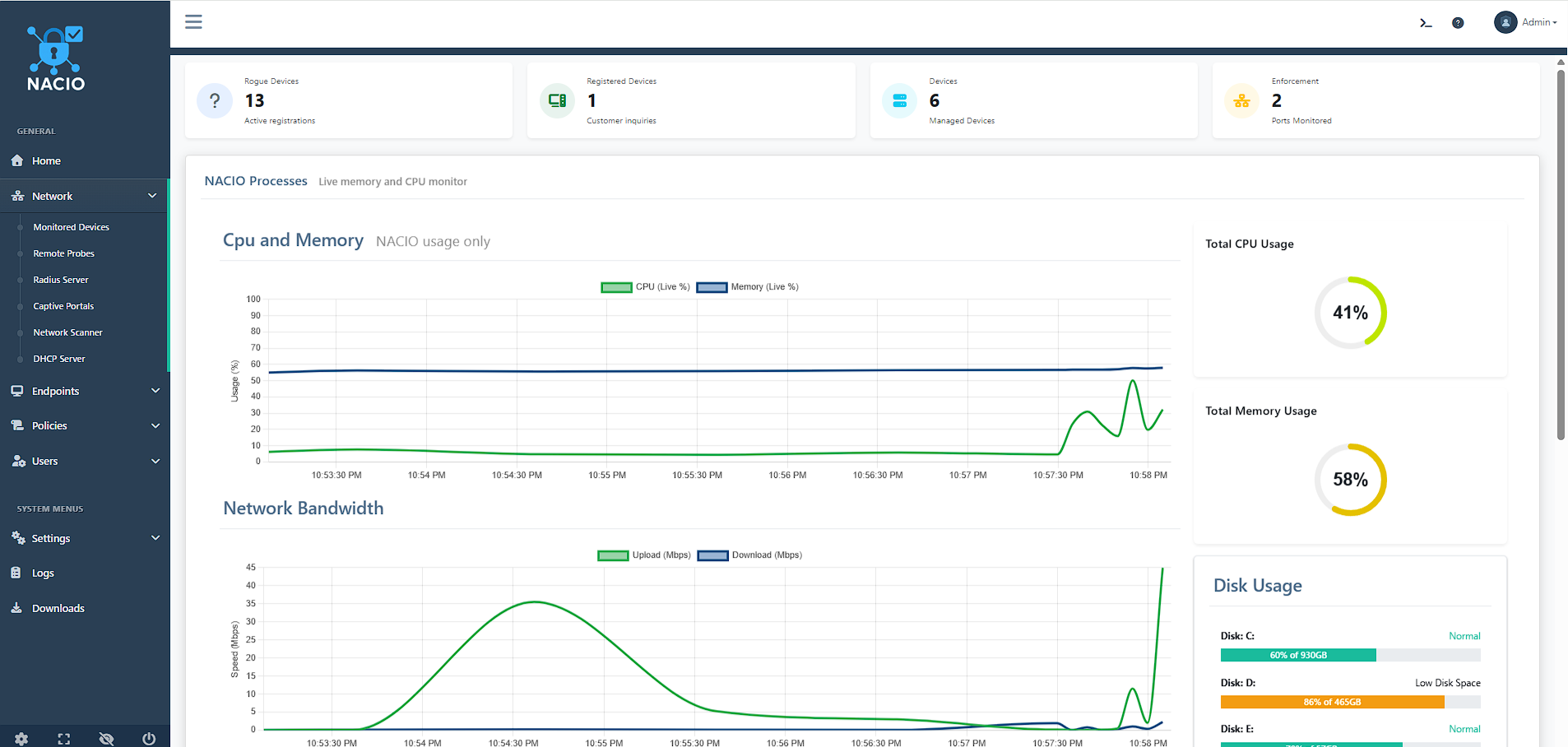Click the Logs clipboard icon
The width and height of the screenshot is (1568, 747).
coord(16,573)
